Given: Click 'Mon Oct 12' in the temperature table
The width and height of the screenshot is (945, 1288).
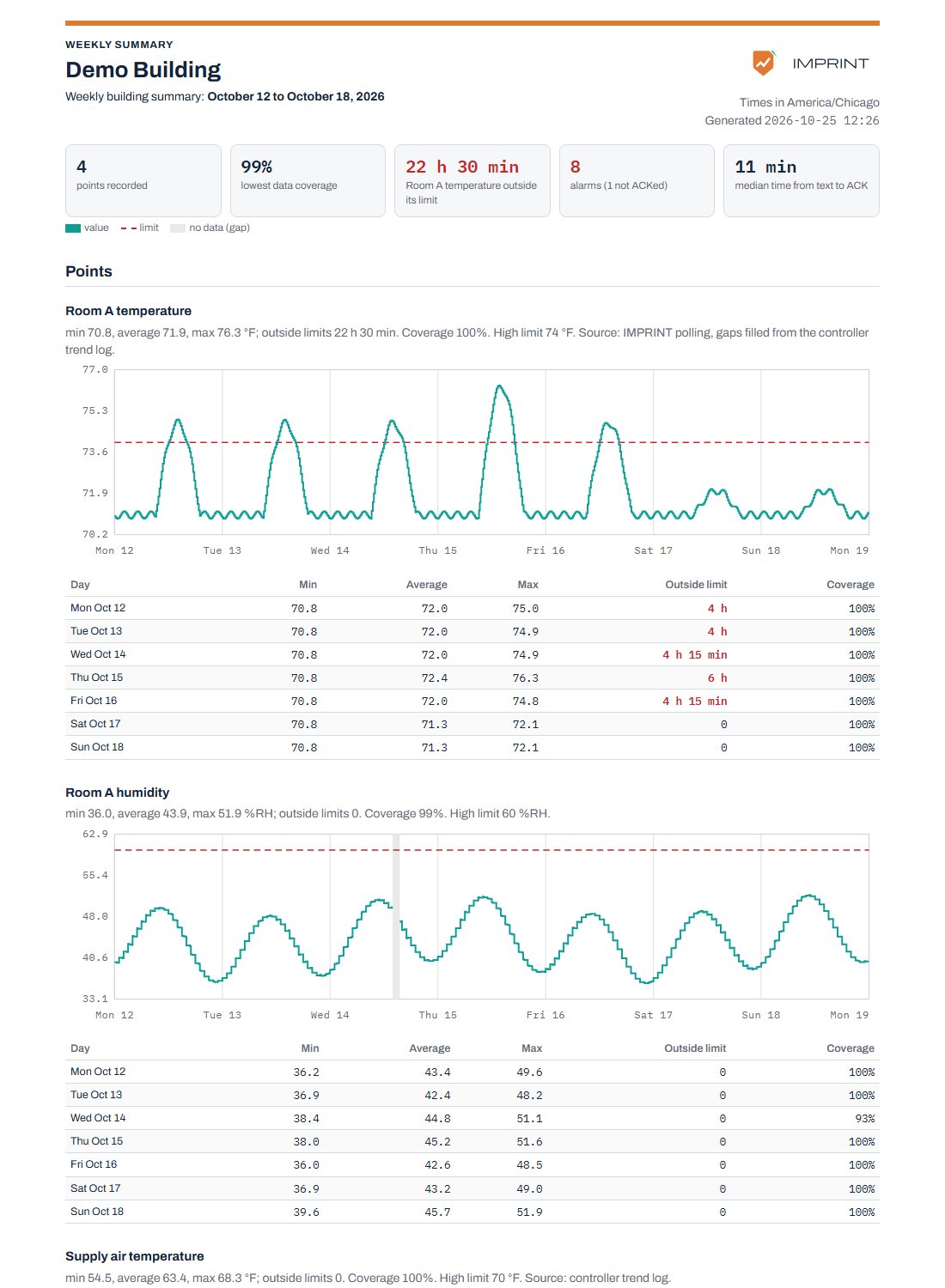Looking at the screenshot, I should click(98, 608).
